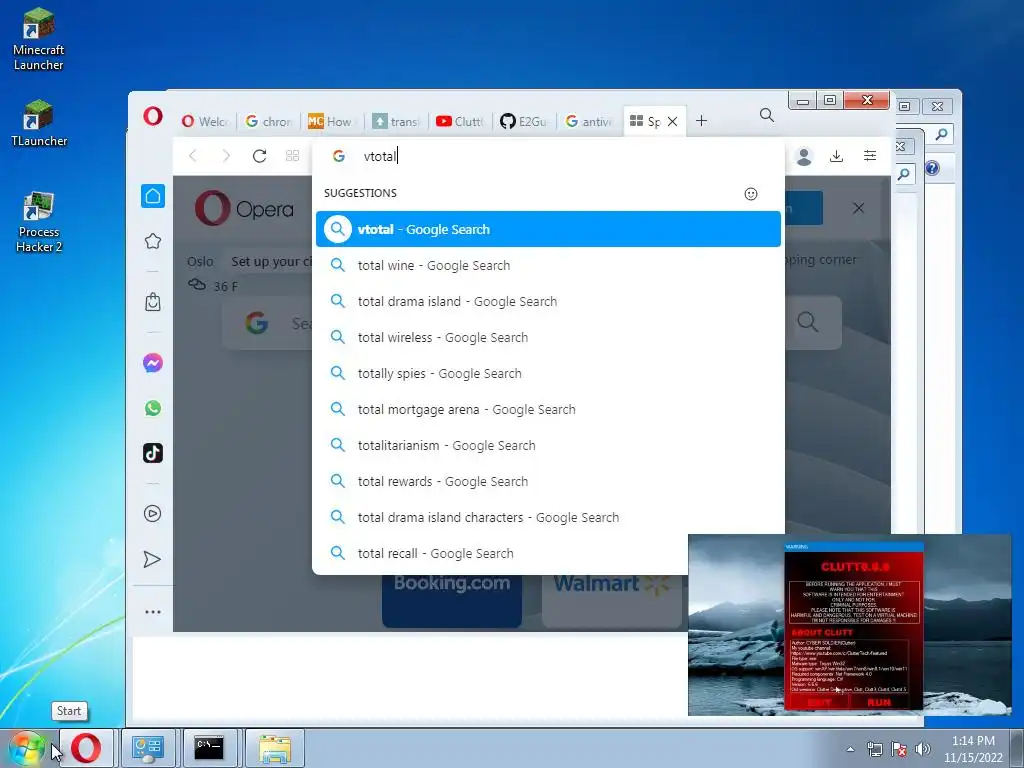Viewport: 1024px width, 768px height.
Task: Switch to the YouTube Clutt tab
Action: pyautogui.click(x=459, y=121)
